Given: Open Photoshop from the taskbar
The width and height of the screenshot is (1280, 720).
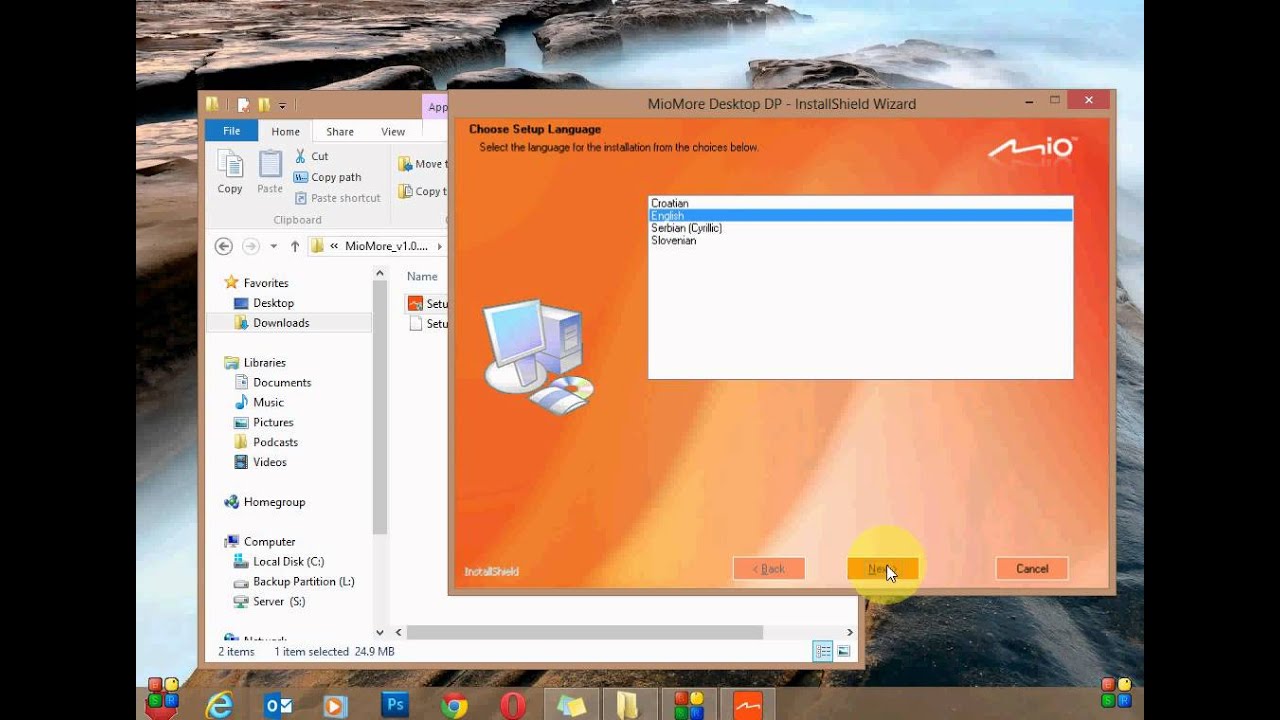Looking at the screenshot, I should 395,705.
